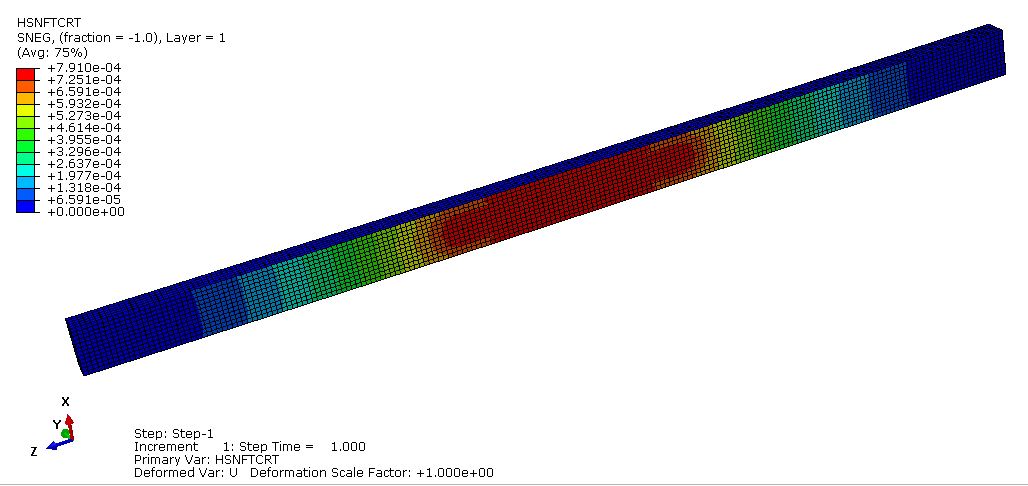Click the legend value +7.251e-04
This screenshot has height=486, width=1028.
coord(85,79)
